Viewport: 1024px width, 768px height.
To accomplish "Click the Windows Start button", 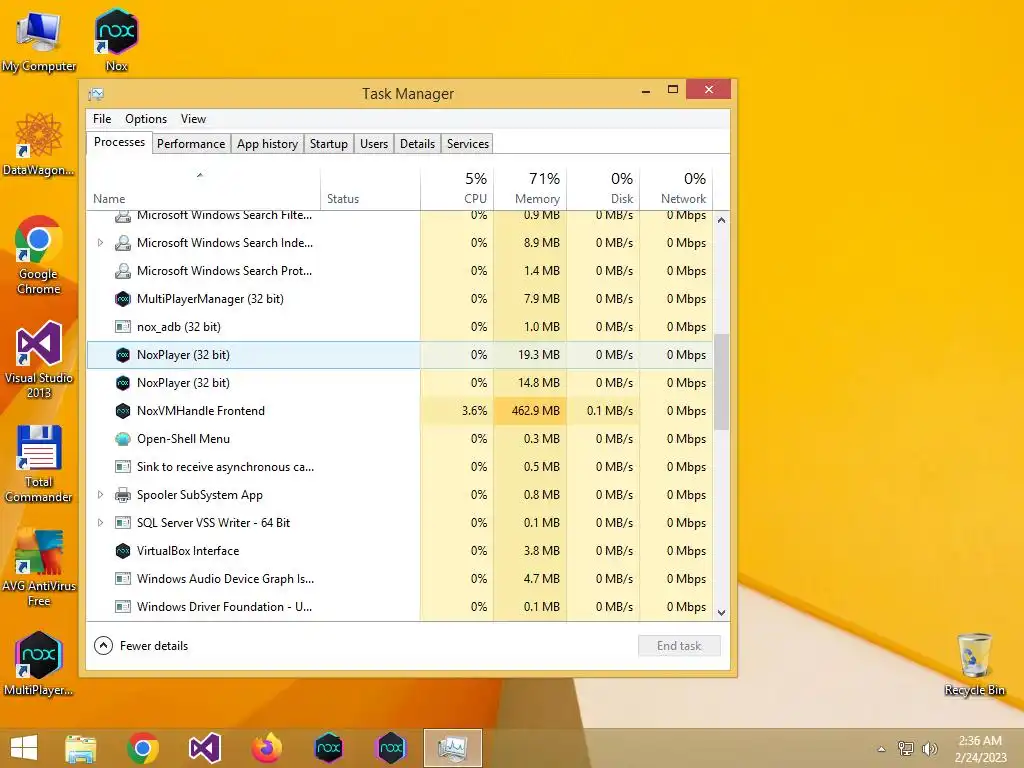I will (24, 748).
